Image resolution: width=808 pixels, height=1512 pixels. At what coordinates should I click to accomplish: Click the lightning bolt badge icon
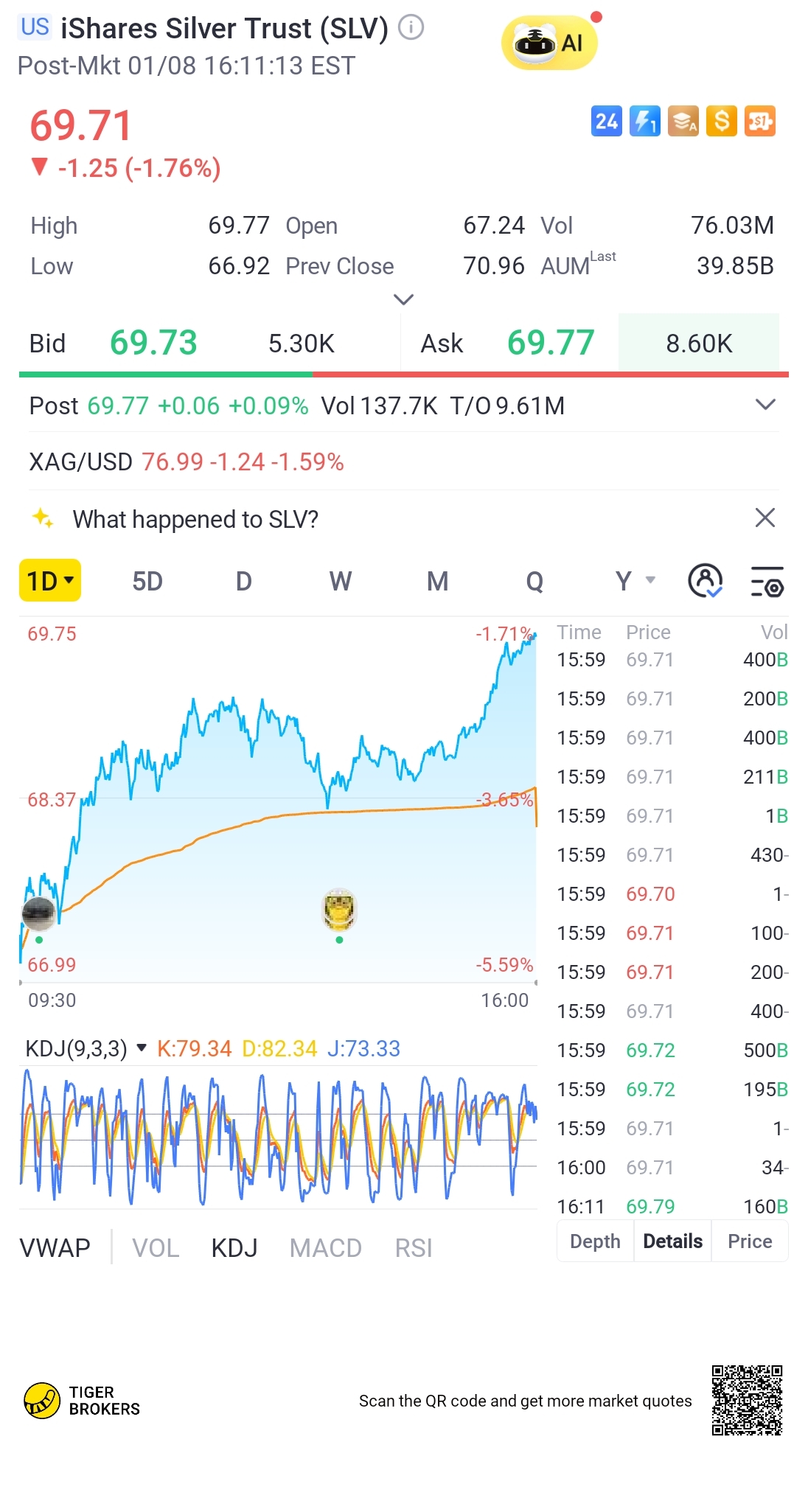point(644,122)
